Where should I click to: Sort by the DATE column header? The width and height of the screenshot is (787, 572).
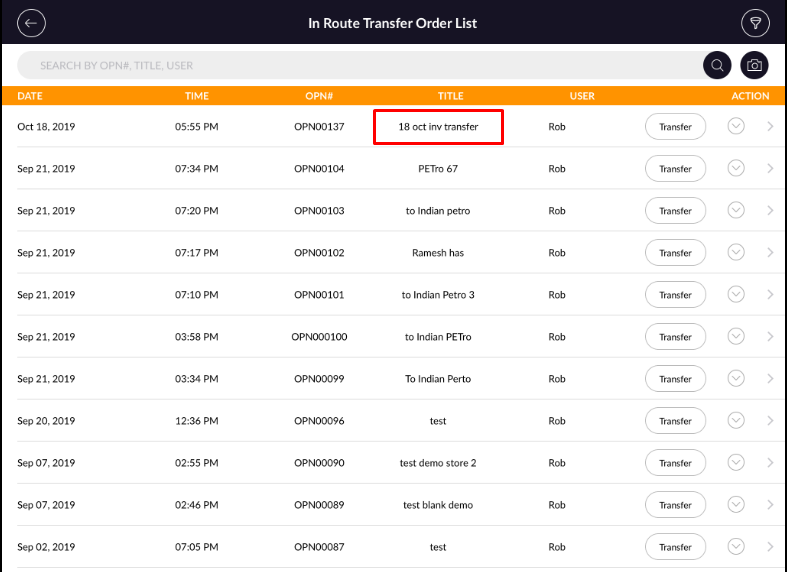[30, 96]
